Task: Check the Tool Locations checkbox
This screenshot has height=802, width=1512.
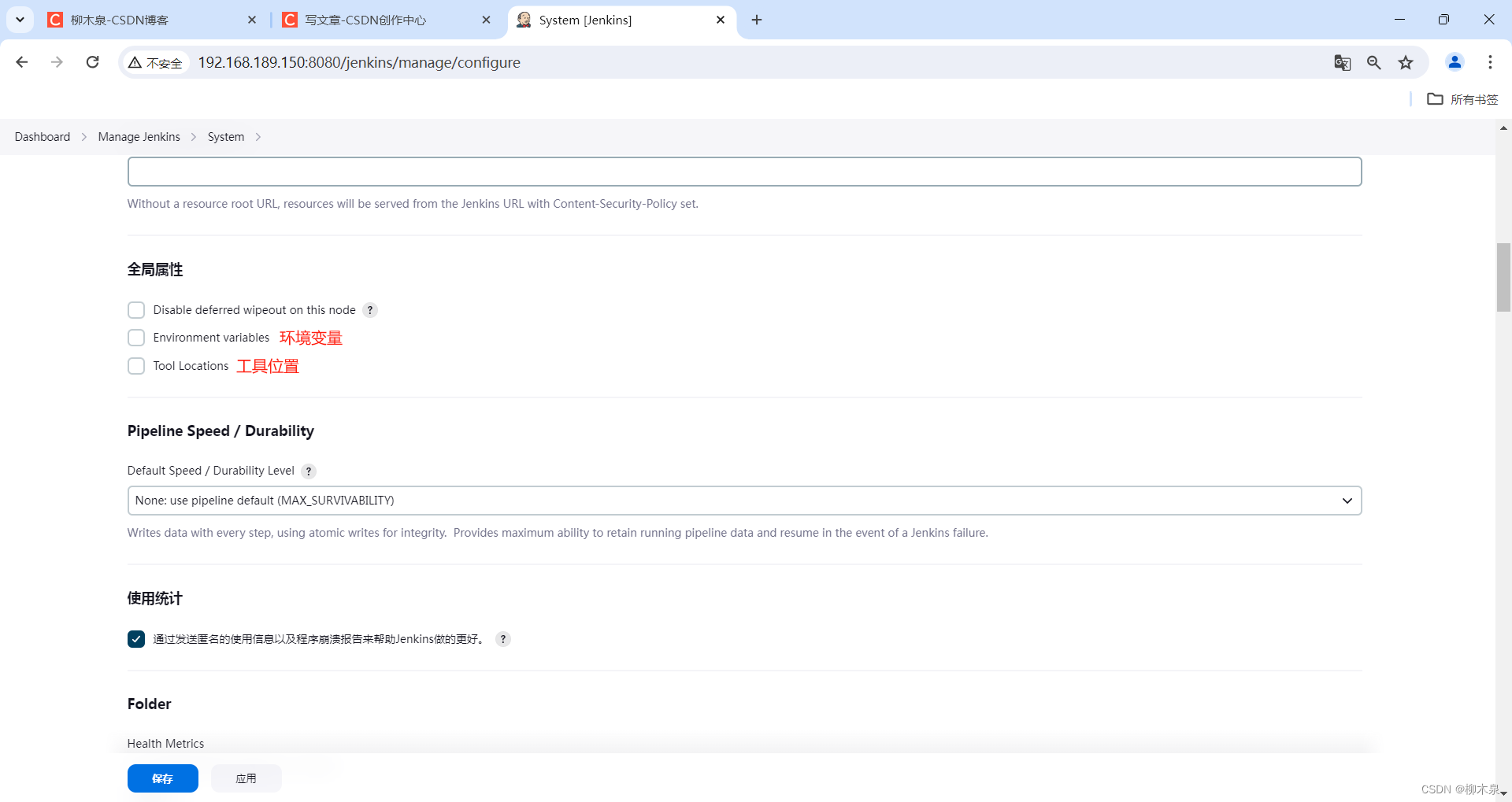Action: (x=136, y=366)
